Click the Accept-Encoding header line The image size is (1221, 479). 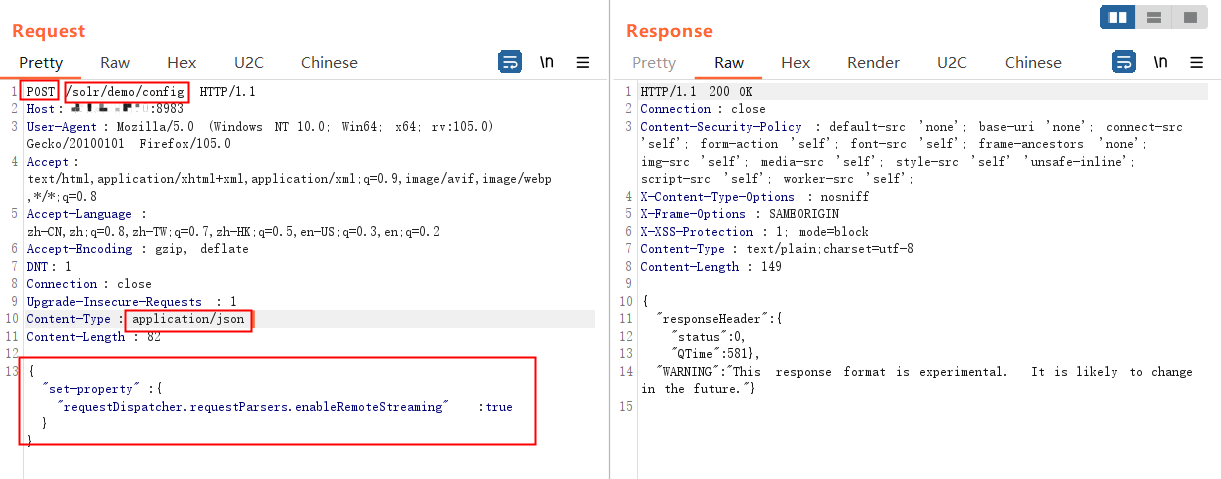click(x=137, y=249)
